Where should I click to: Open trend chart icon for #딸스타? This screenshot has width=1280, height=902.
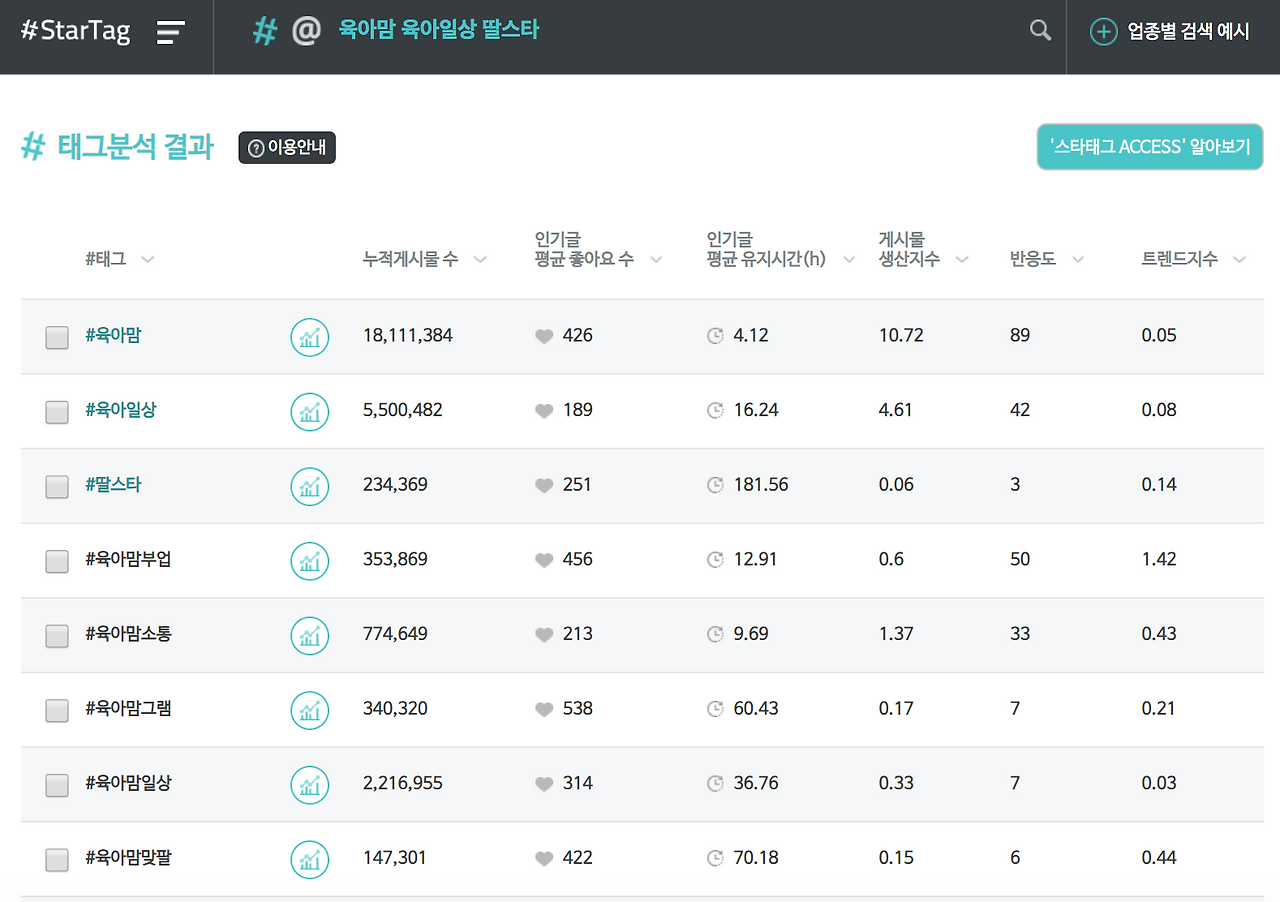pos(310,486)
